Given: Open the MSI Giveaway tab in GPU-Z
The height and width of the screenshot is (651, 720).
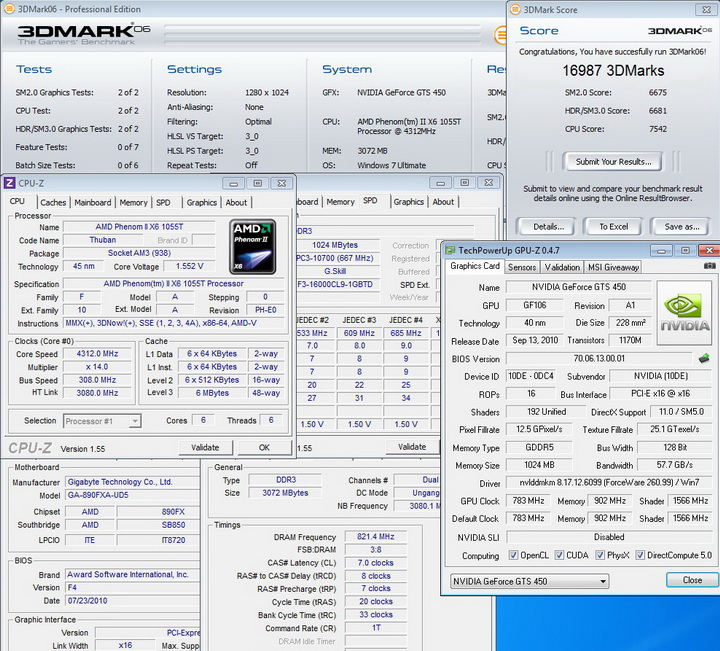Looking at the screenshot, I should pos(613,267).
